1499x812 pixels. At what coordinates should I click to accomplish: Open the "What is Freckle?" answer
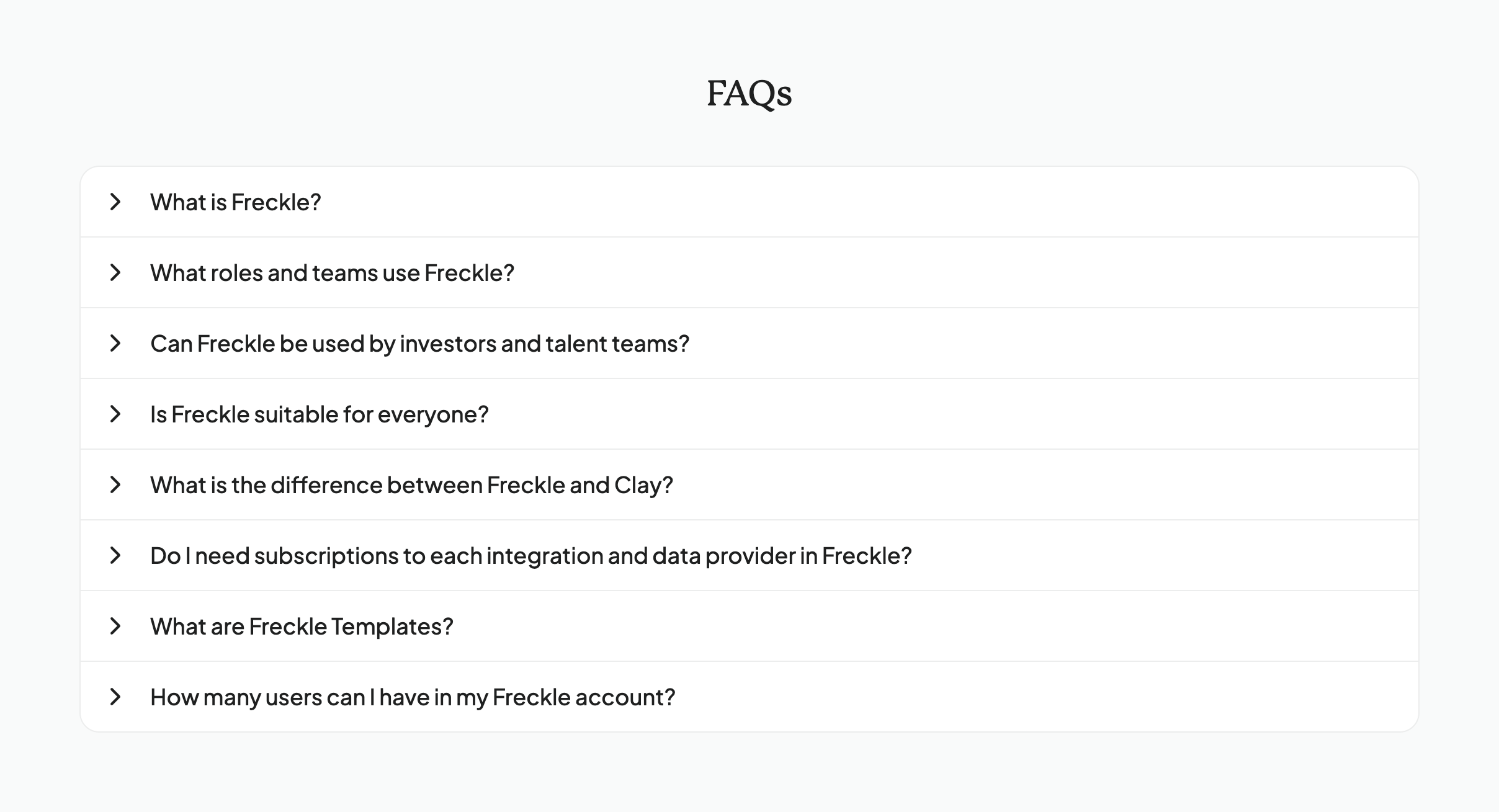[236, 202]
